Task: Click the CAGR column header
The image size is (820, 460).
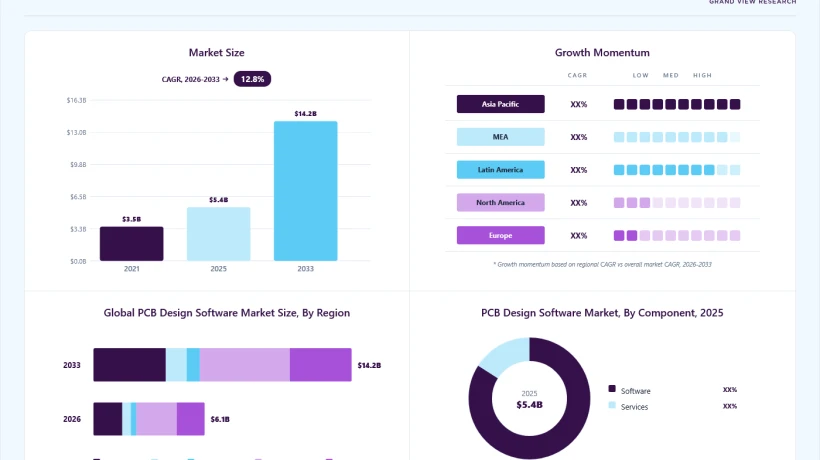Action: point(577,75)
